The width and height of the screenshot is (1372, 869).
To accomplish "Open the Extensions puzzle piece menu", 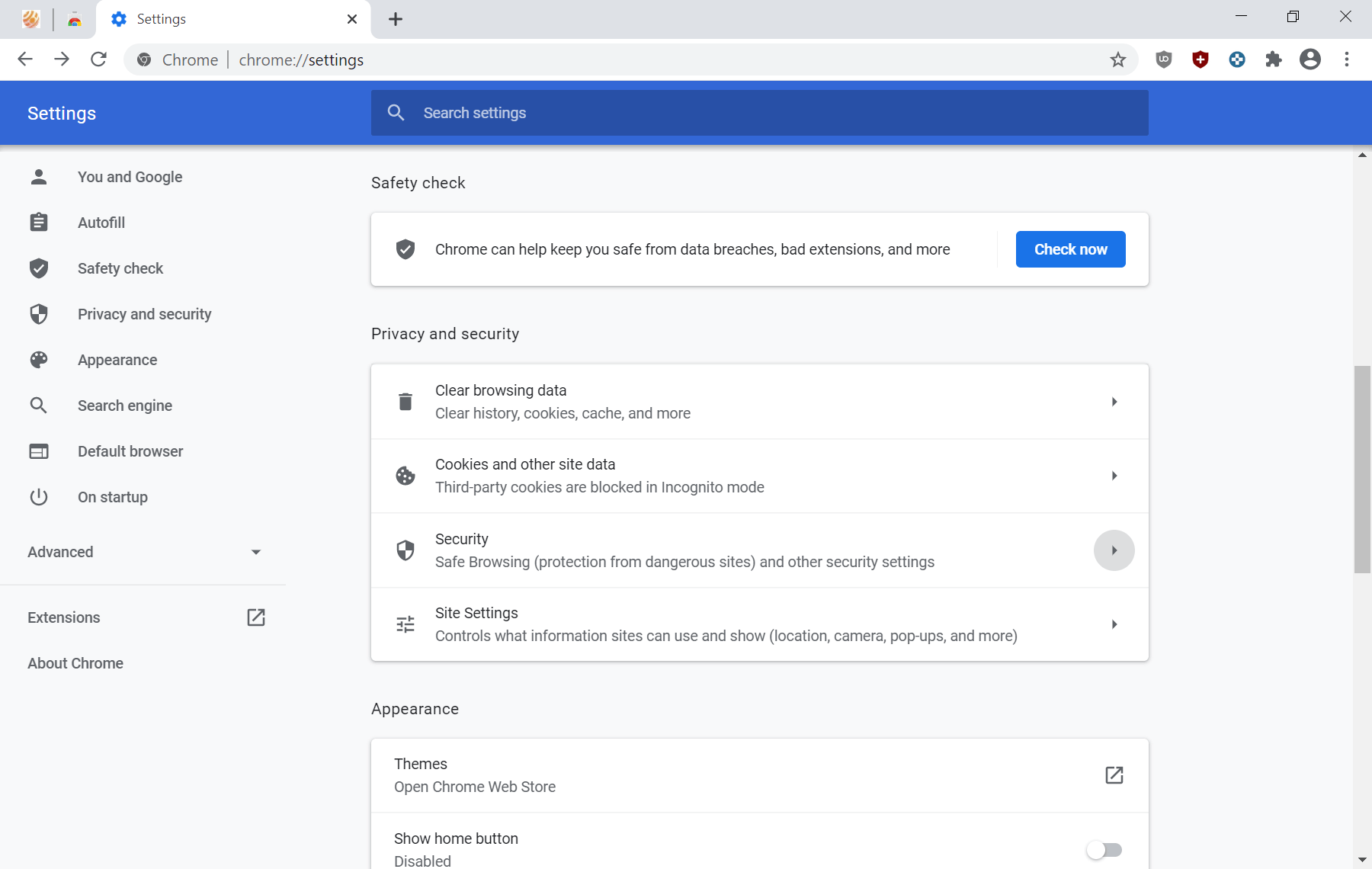I will click(1274, 59).
